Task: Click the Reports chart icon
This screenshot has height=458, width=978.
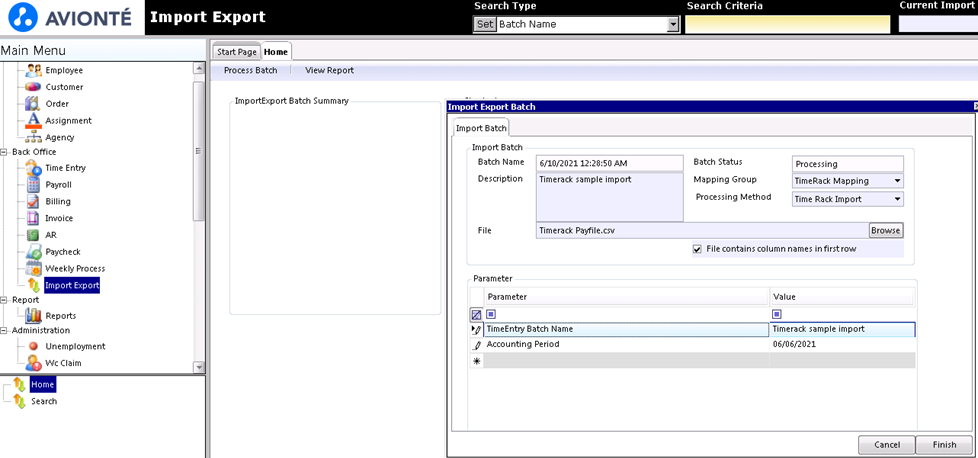Action: click(34, 316)
